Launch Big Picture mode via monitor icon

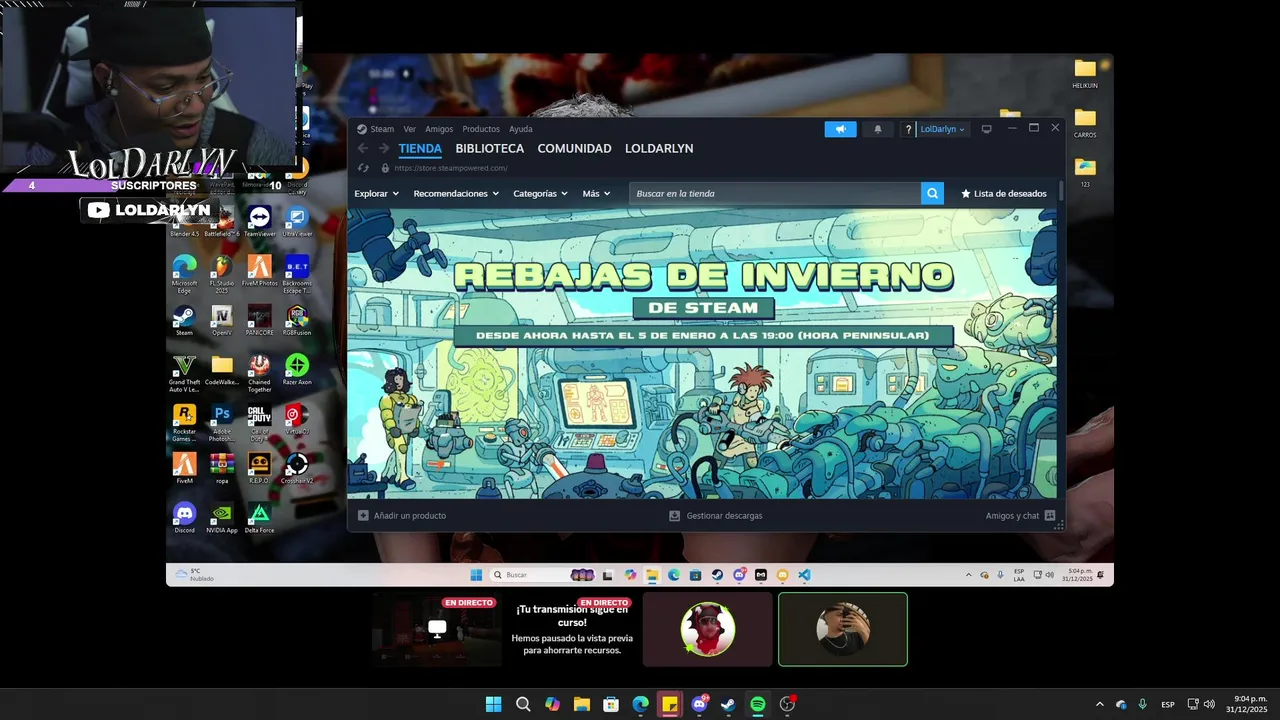pyautogui.click(x=986, y=129)
